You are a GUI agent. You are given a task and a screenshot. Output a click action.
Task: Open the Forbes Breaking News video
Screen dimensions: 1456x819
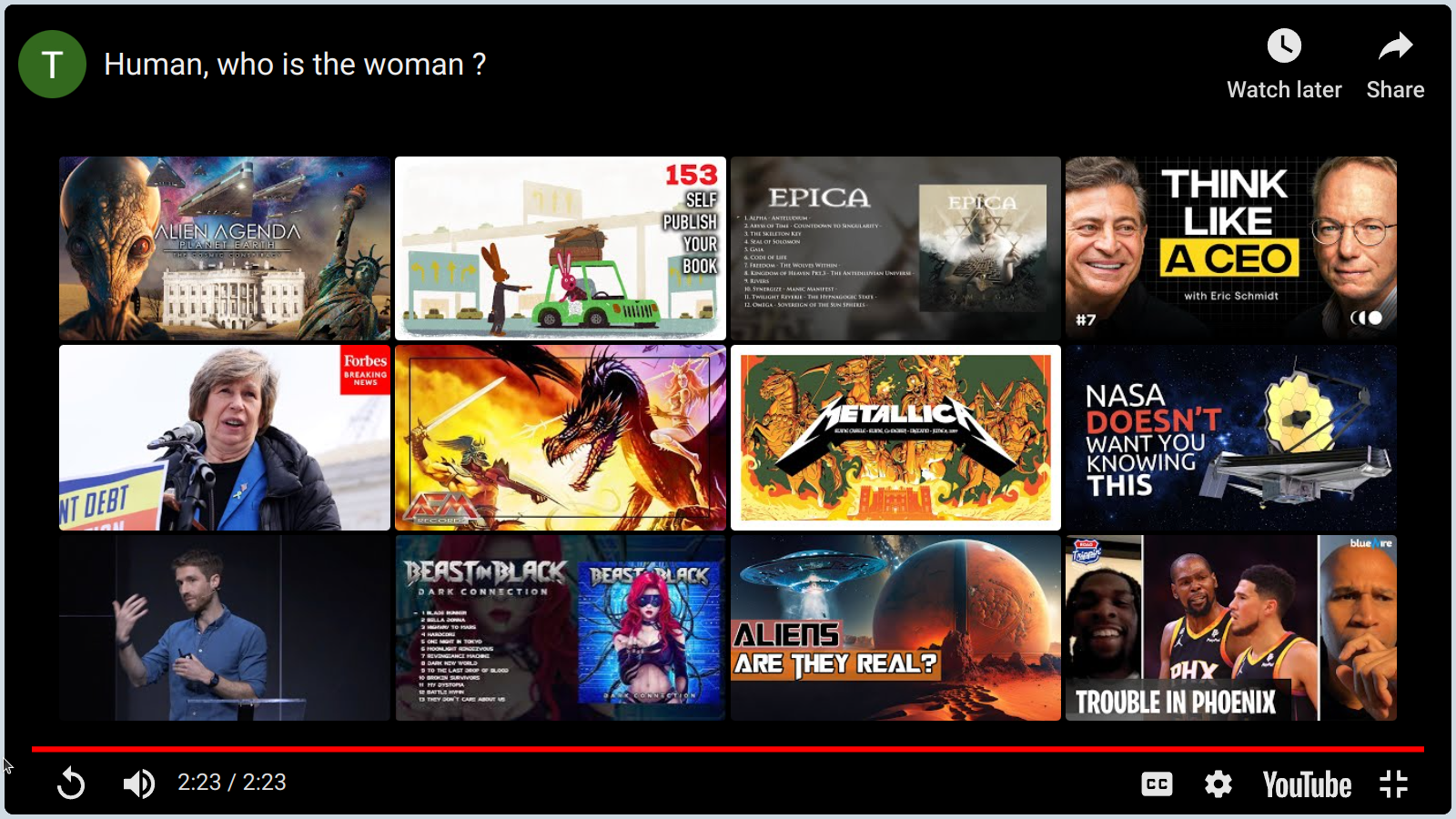pos(225,438)
